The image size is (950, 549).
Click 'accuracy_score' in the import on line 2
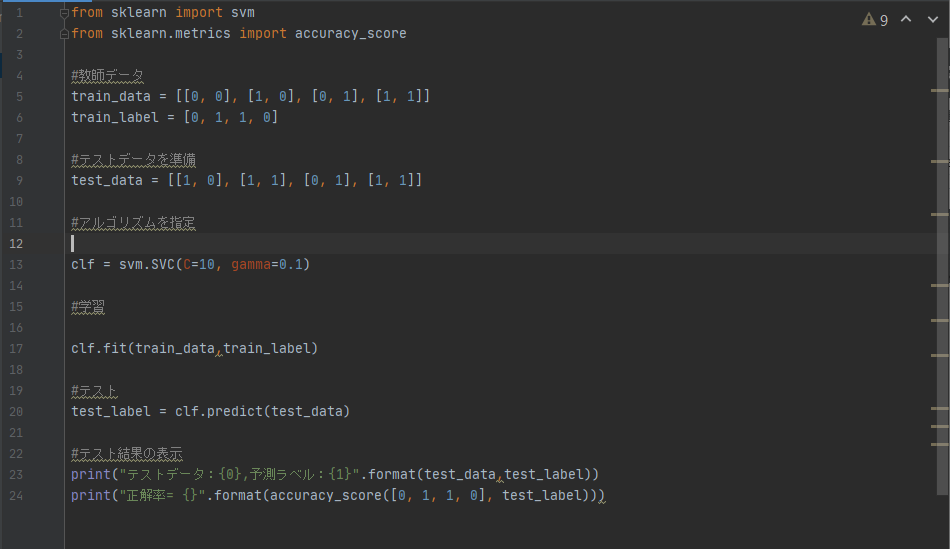[x=351, y=34]
